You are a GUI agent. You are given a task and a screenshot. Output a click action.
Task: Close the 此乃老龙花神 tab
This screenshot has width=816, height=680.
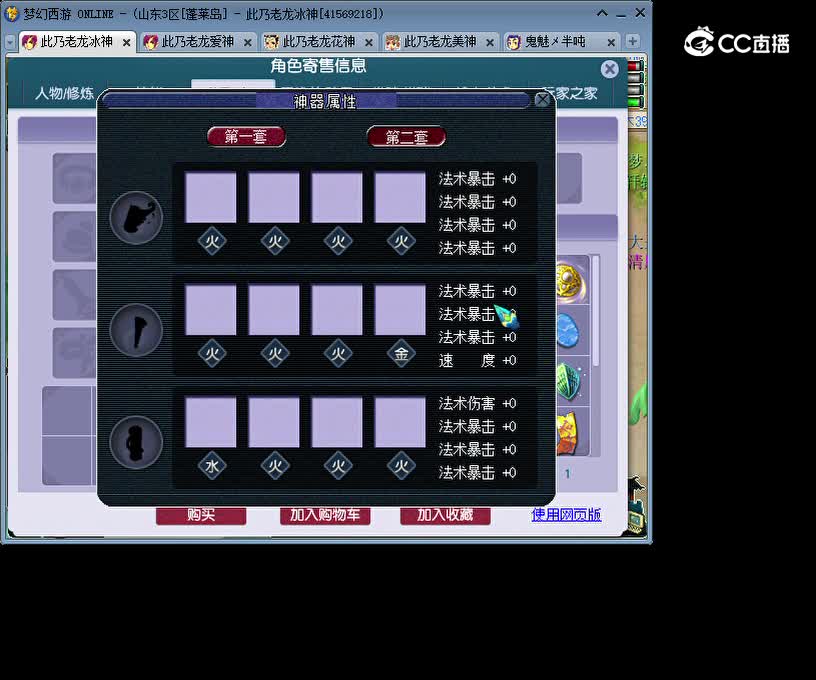click(368, 43)
